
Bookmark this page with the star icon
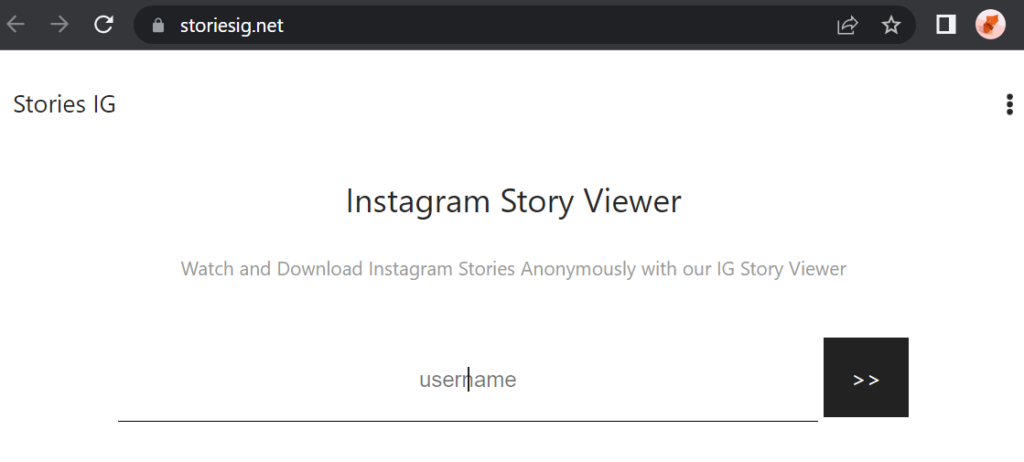(x=891, y=25)
